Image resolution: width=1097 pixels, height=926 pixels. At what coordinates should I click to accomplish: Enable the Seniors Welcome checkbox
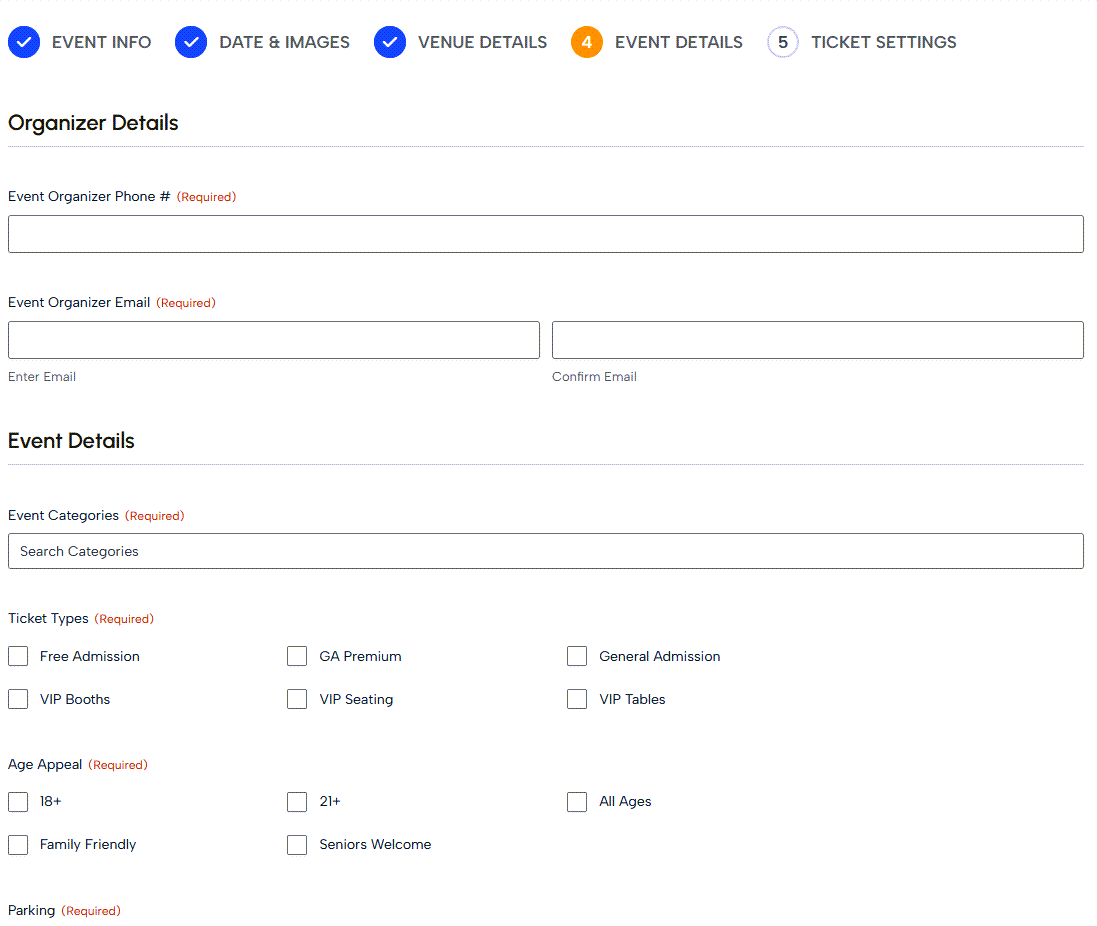tap(297, 845)
